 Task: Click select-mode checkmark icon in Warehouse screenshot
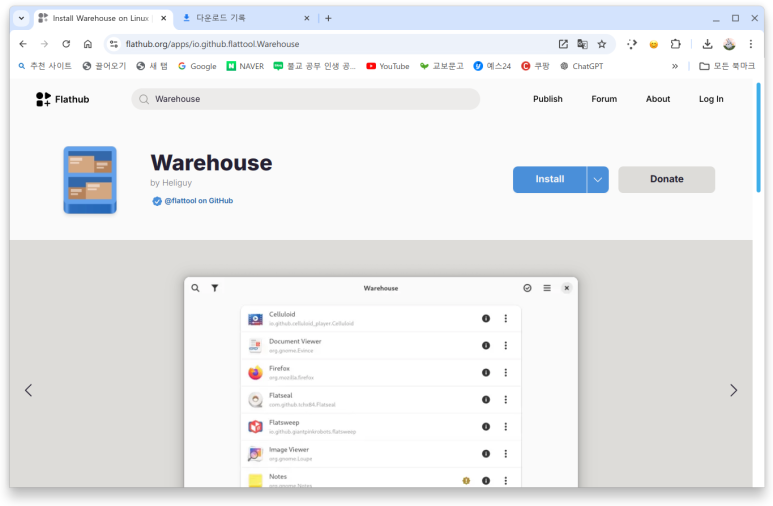click(527, 288)
